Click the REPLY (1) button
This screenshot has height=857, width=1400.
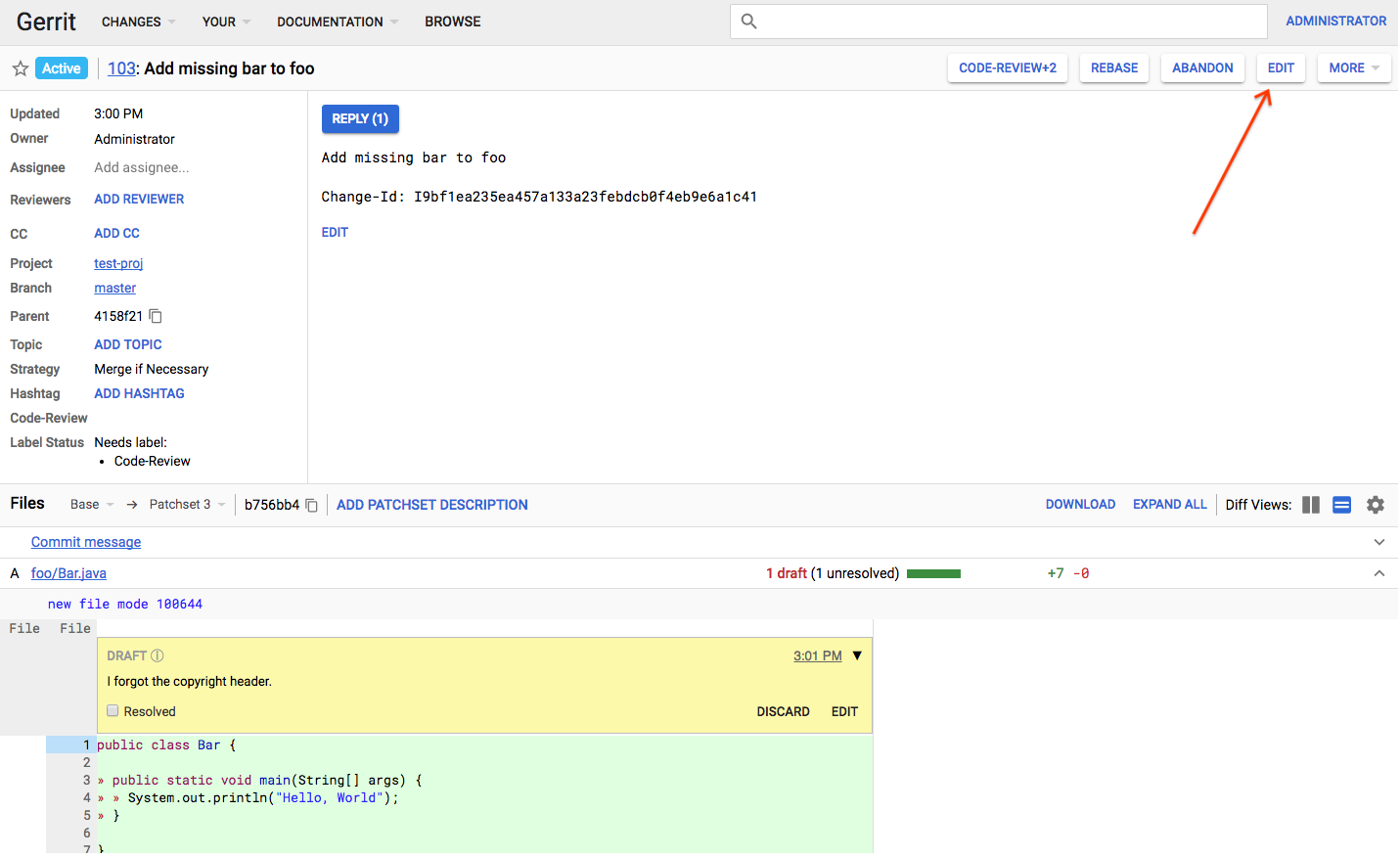click(360, 118)
